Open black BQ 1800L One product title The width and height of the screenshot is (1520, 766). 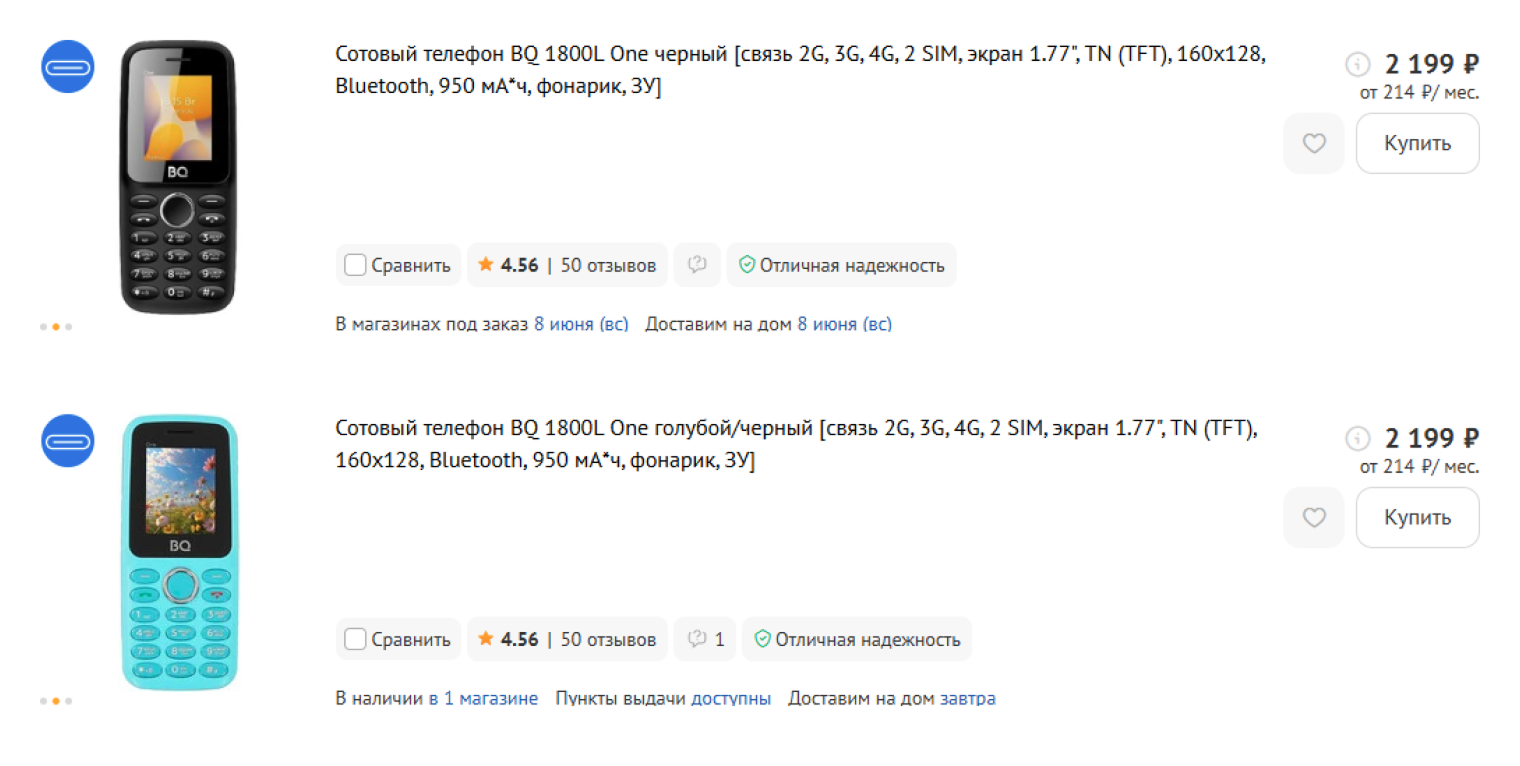point(801,71)
